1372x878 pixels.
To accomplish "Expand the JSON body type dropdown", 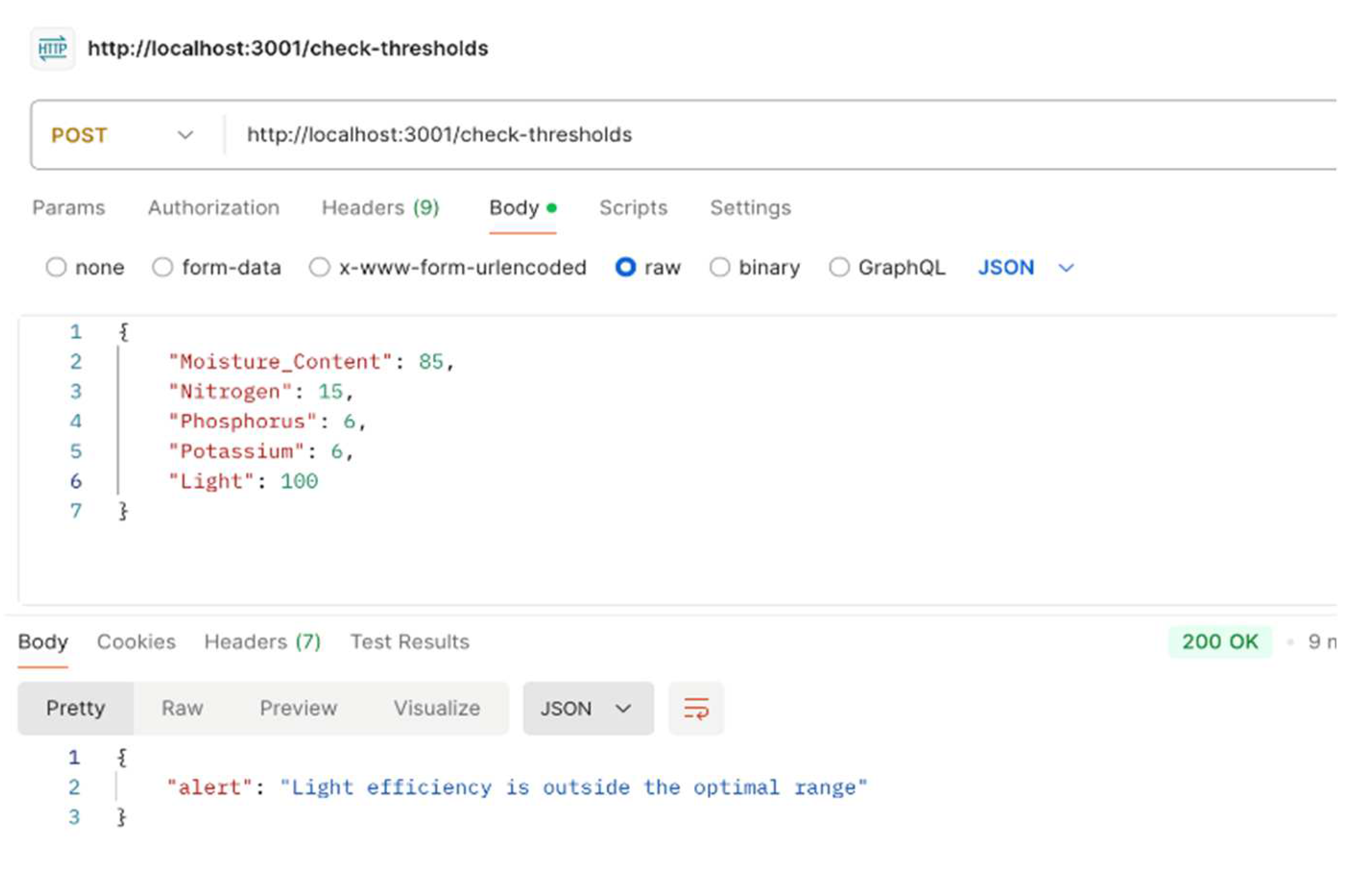I will (x=1025, y=267).
